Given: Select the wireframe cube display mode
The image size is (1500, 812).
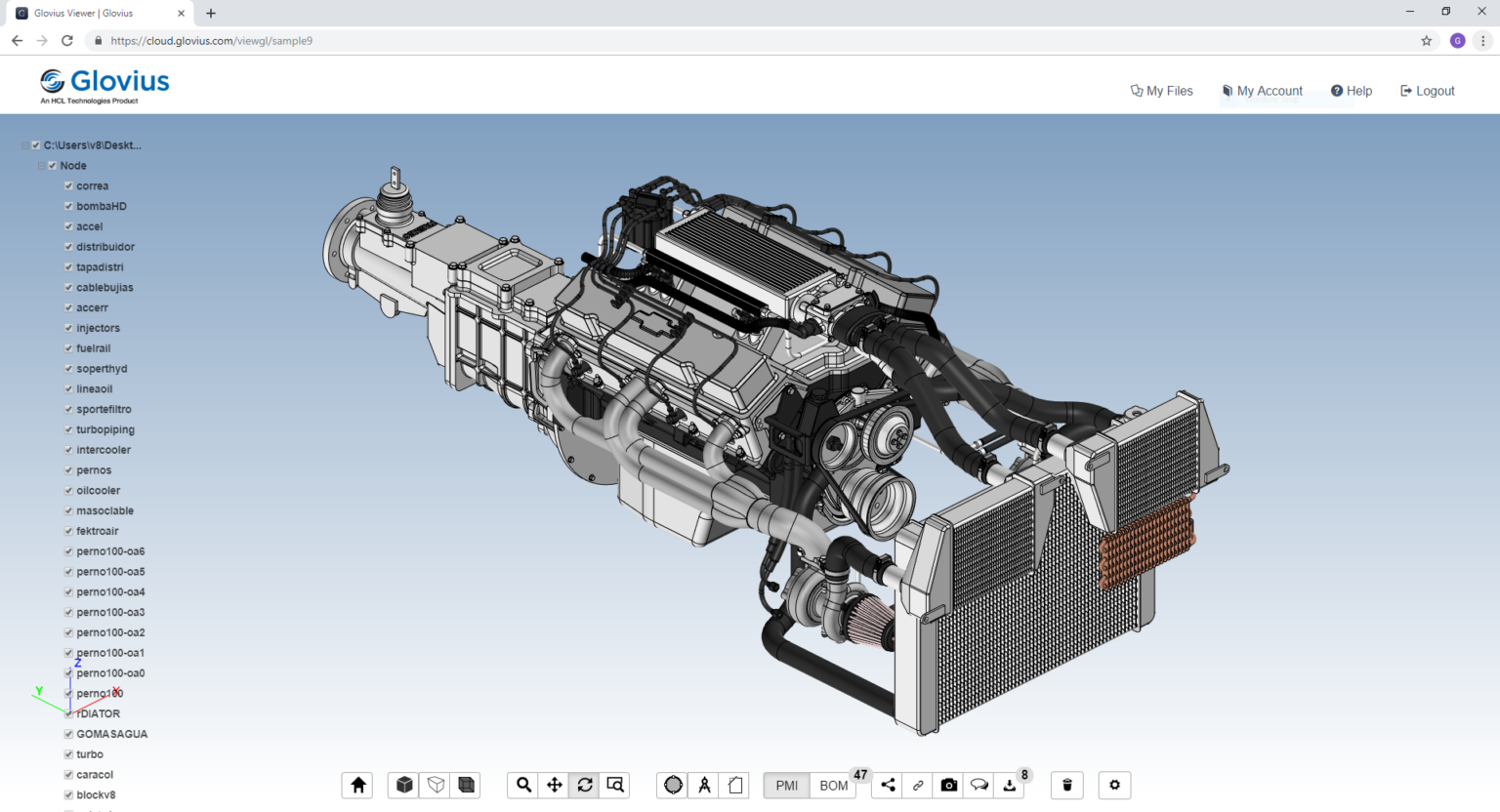Looking at the screenshot, I should click(x=436, y=785).
